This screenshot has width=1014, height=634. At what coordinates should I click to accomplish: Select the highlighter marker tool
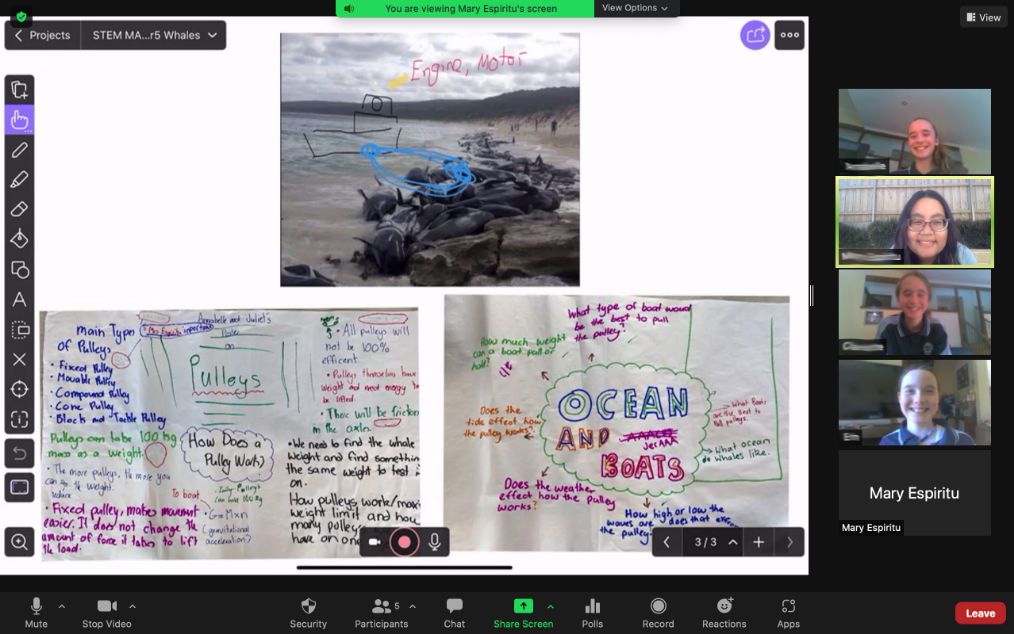(x=19, y=180)
